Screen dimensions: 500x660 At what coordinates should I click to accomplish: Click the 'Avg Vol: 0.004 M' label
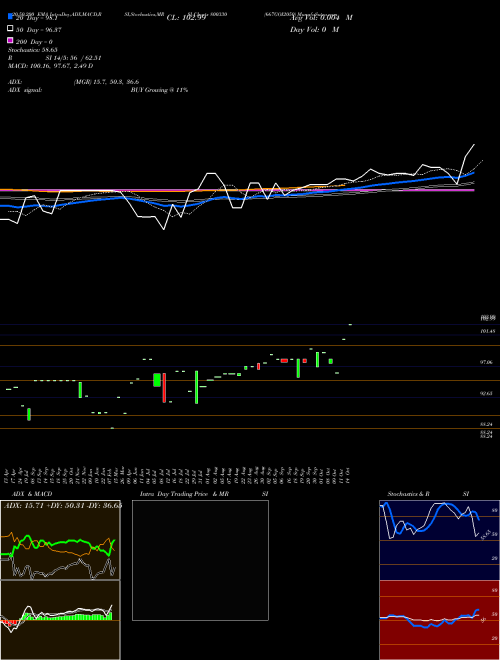321,18
